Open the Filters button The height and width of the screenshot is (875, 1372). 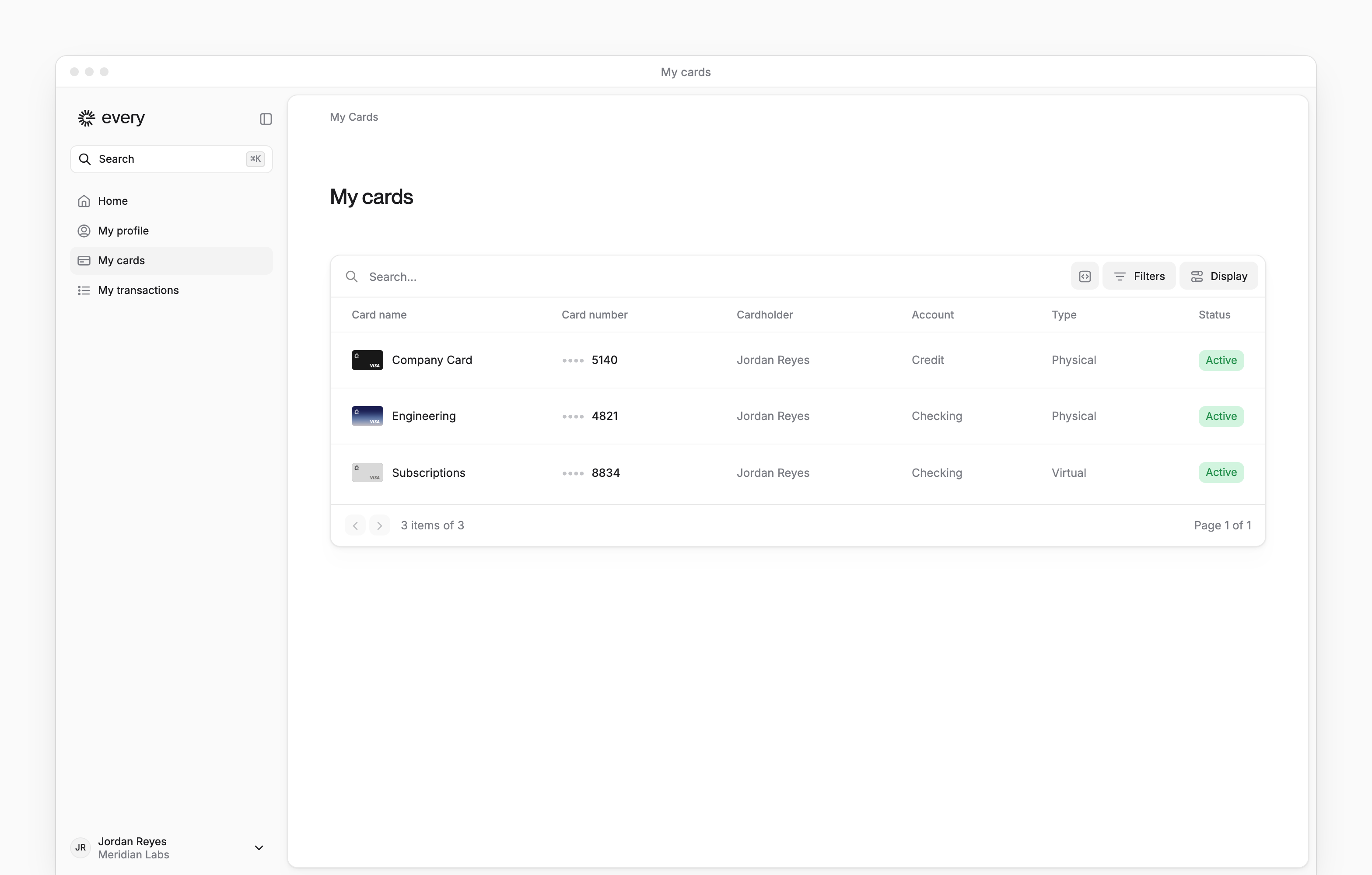pyautogui.click(x=1139, y=276)
